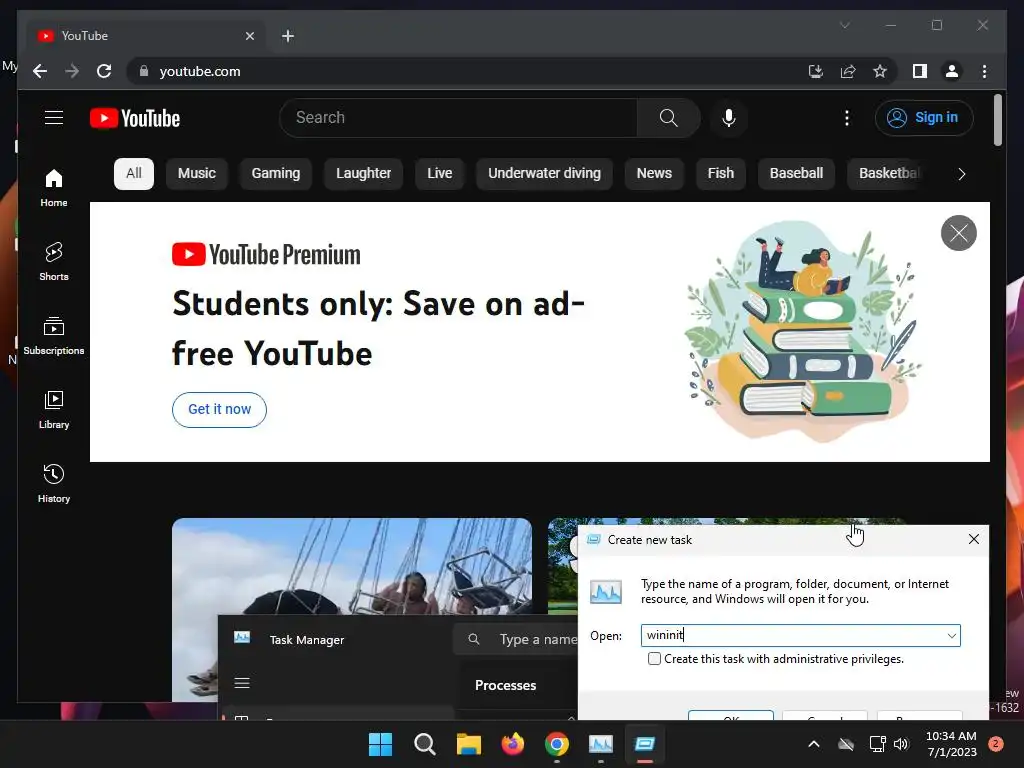Bookmark this page with star icon
The width and height of the screenshot is (1024, 768).
click(880, 71)
